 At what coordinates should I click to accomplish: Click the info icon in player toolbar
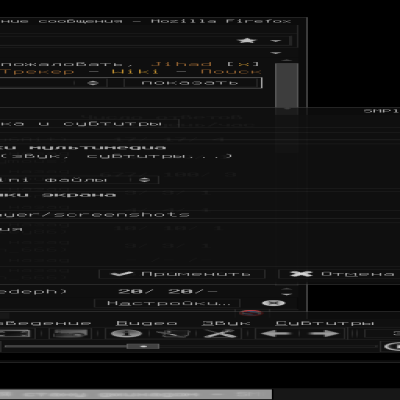pos(126,333)
